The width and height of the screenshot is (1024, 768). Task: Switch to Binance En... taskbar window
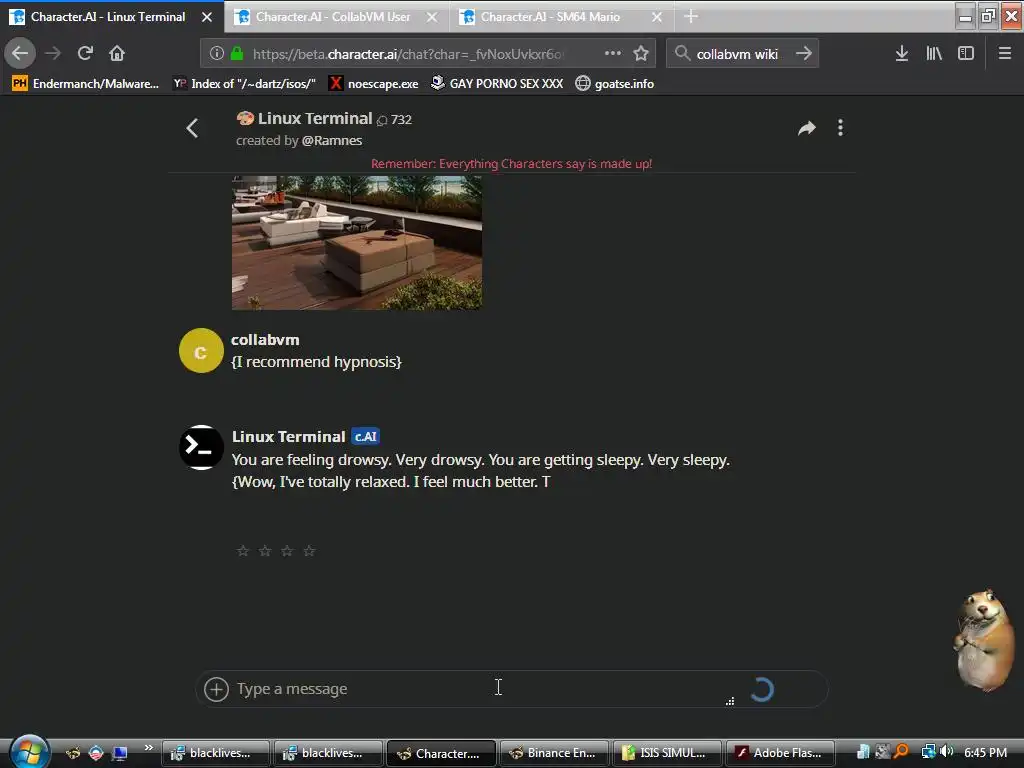point(554,753)
